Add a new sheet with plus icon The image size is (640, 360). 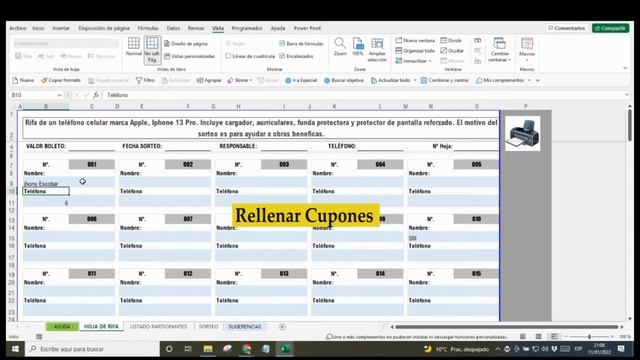tap(282, 327)
